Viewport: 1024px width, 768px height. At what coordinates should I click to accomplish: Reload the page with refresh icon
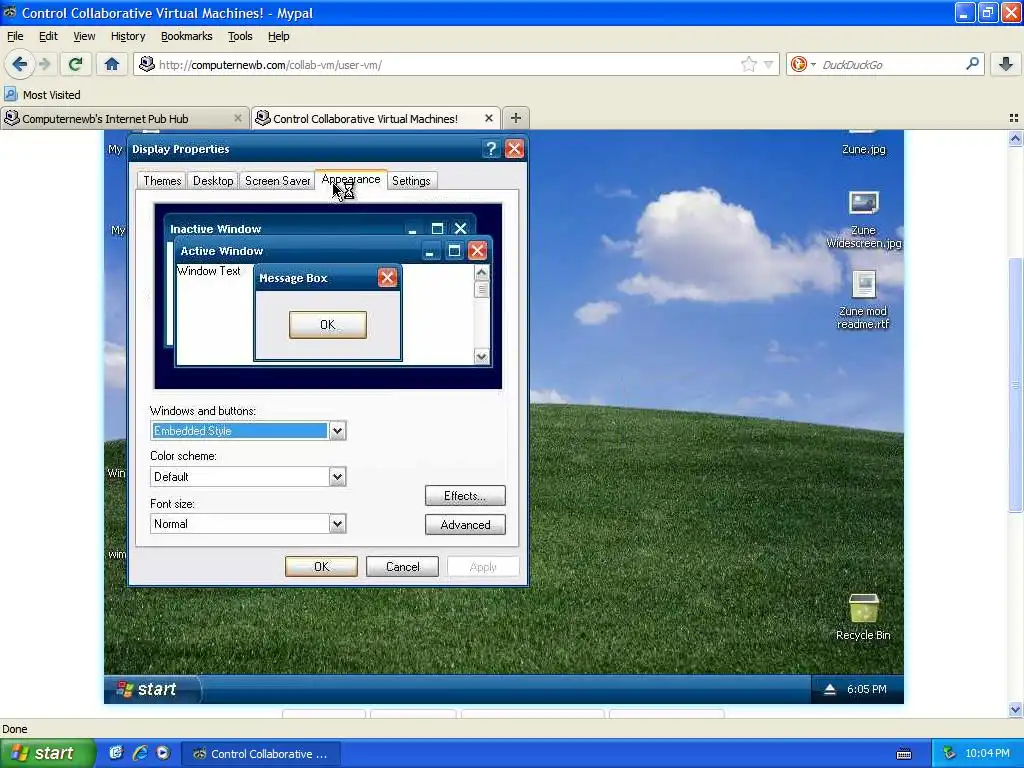(75, 64)
